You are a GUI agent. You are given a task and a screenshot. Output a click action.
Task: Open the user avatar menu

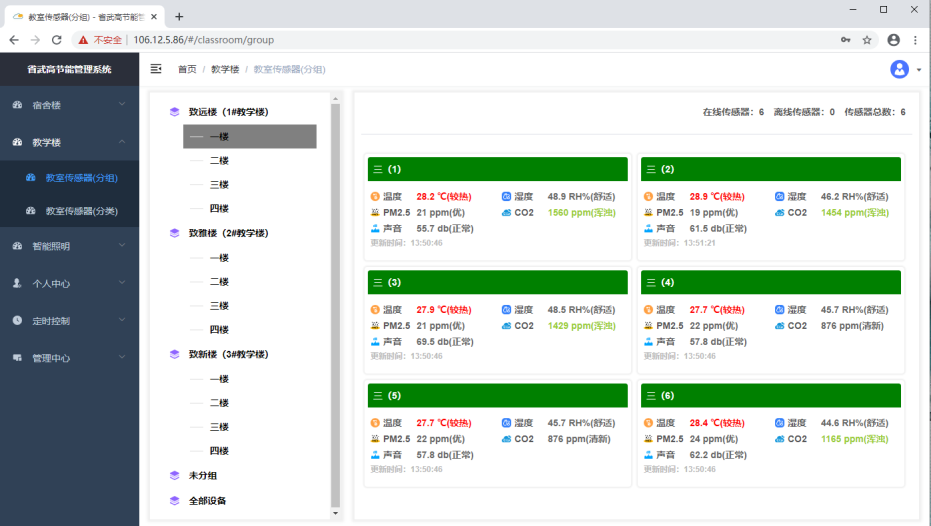coord(899,69)
